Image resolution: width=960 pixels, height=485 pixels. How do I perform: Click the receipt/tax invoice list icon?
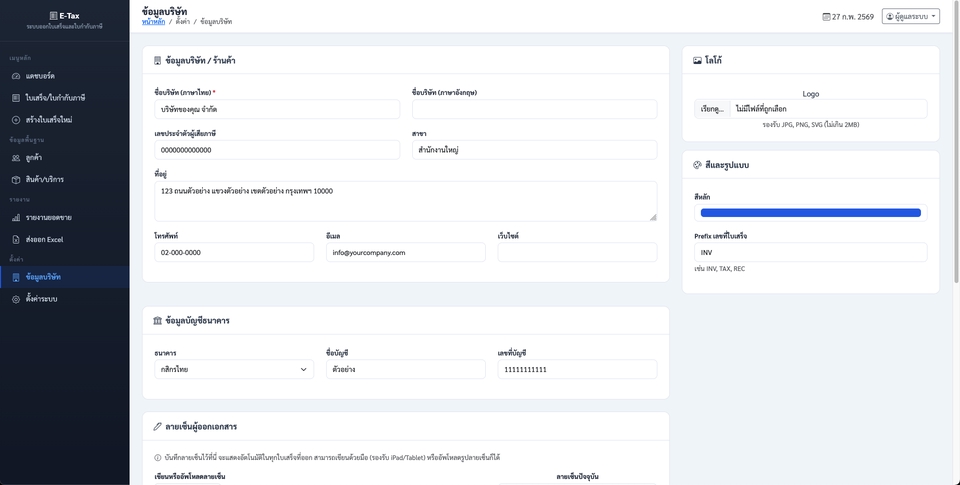pyautogui.click(x=16, y=98)
